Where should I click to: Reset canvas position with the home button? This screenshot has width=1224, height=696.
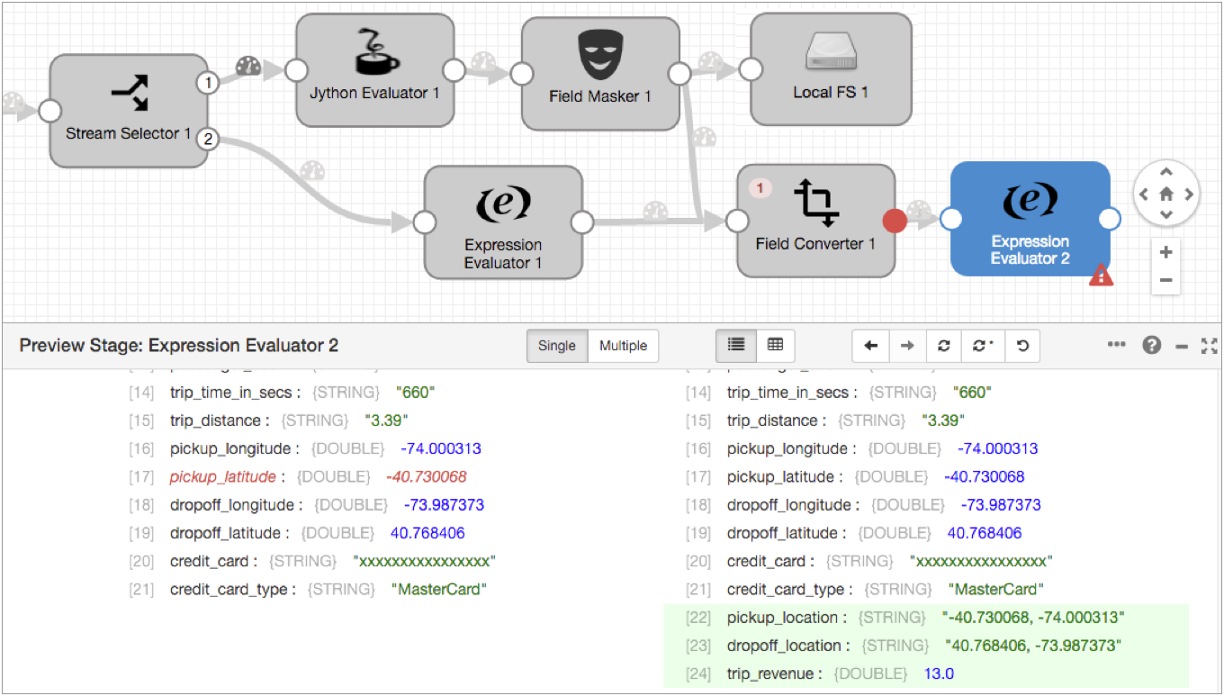click(x=1166, y=195)
